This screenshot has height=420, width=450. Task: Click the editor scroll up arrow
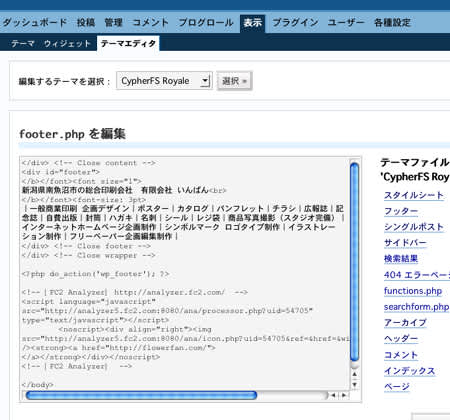(355, 374)
